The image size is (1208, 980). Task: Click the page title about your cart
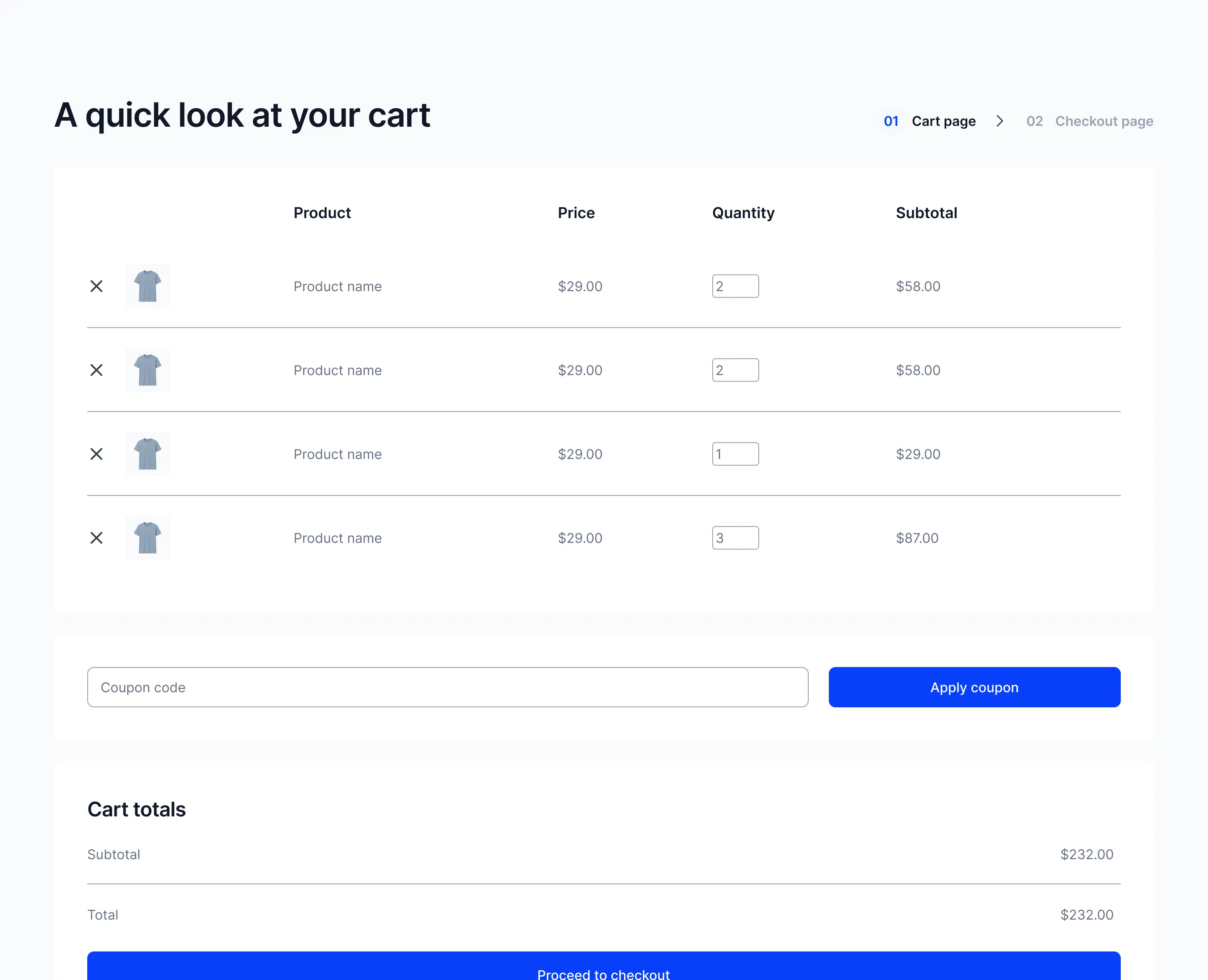[x=242, y=116]
